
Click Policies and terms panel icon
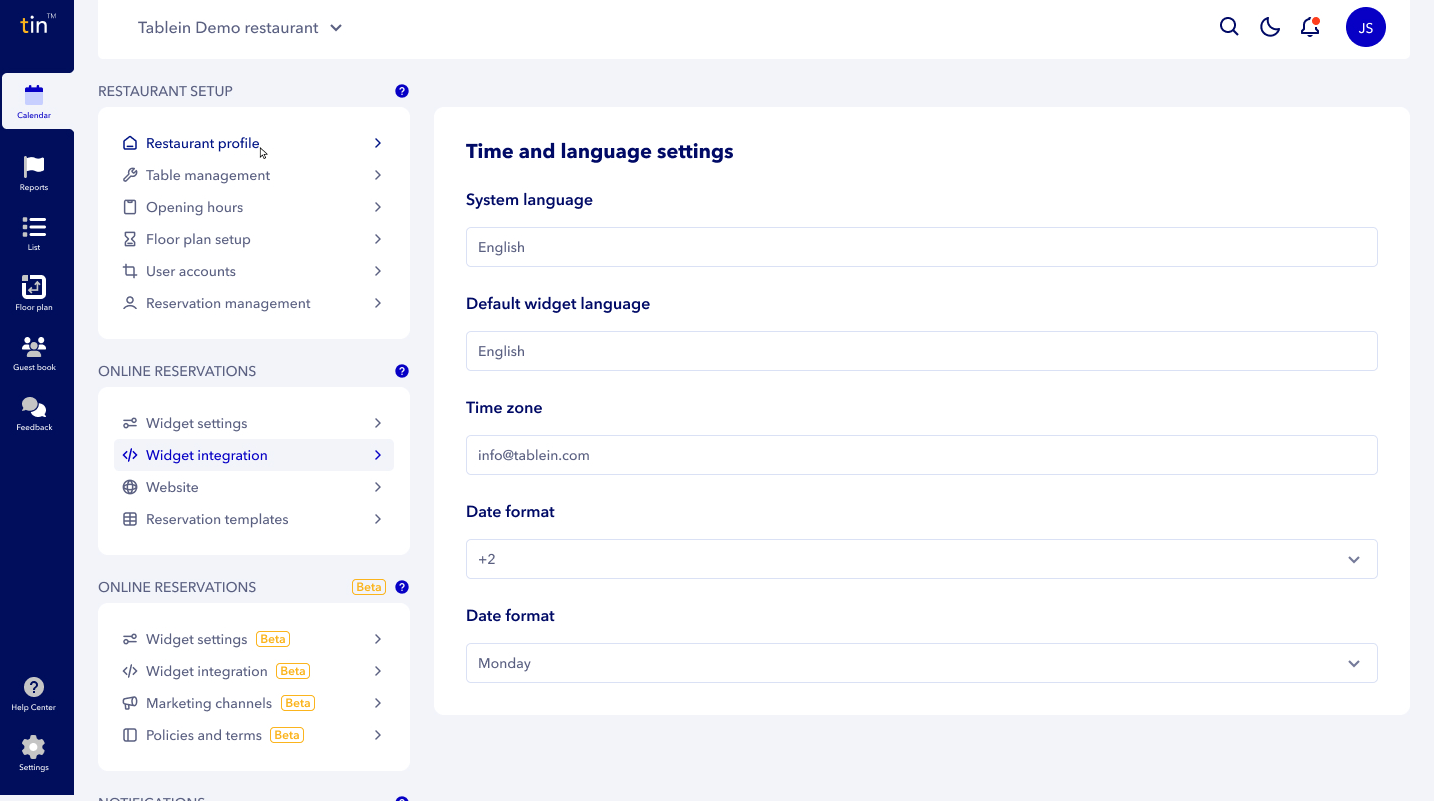[x=130, y=735]
